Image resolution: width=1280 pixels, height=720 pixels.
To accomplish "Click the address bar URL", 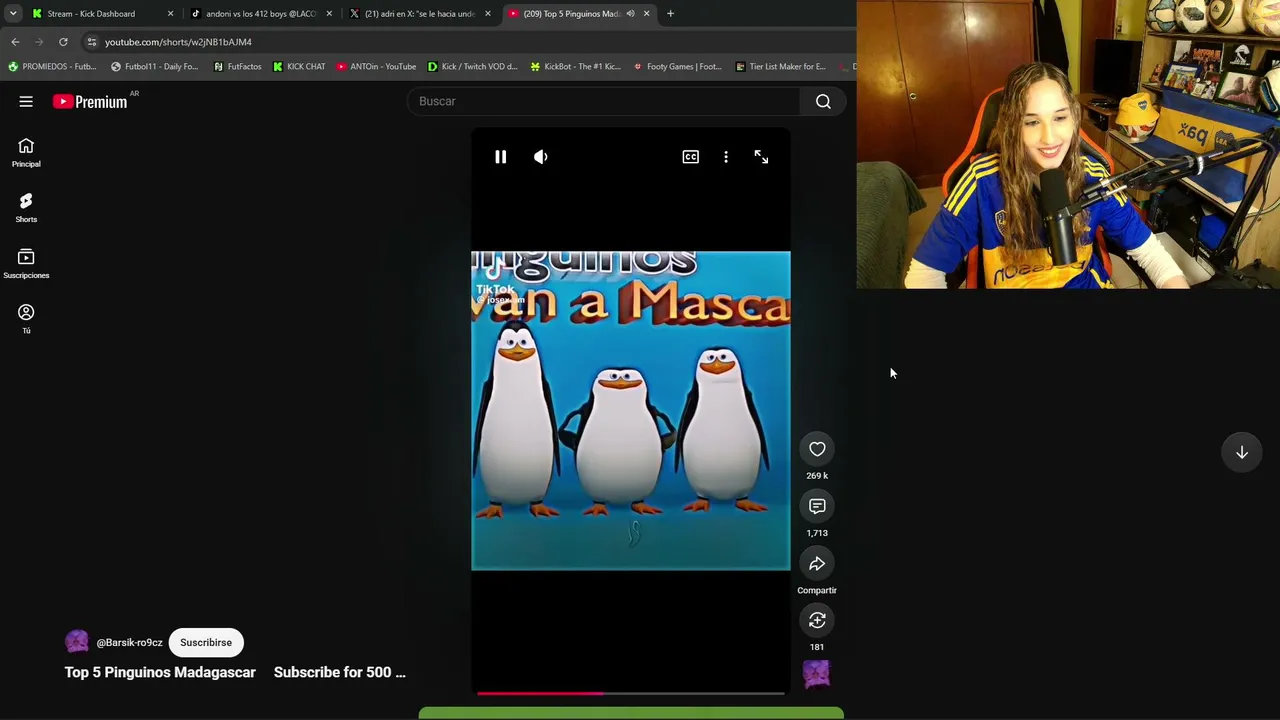I will (x=178, y=42).
